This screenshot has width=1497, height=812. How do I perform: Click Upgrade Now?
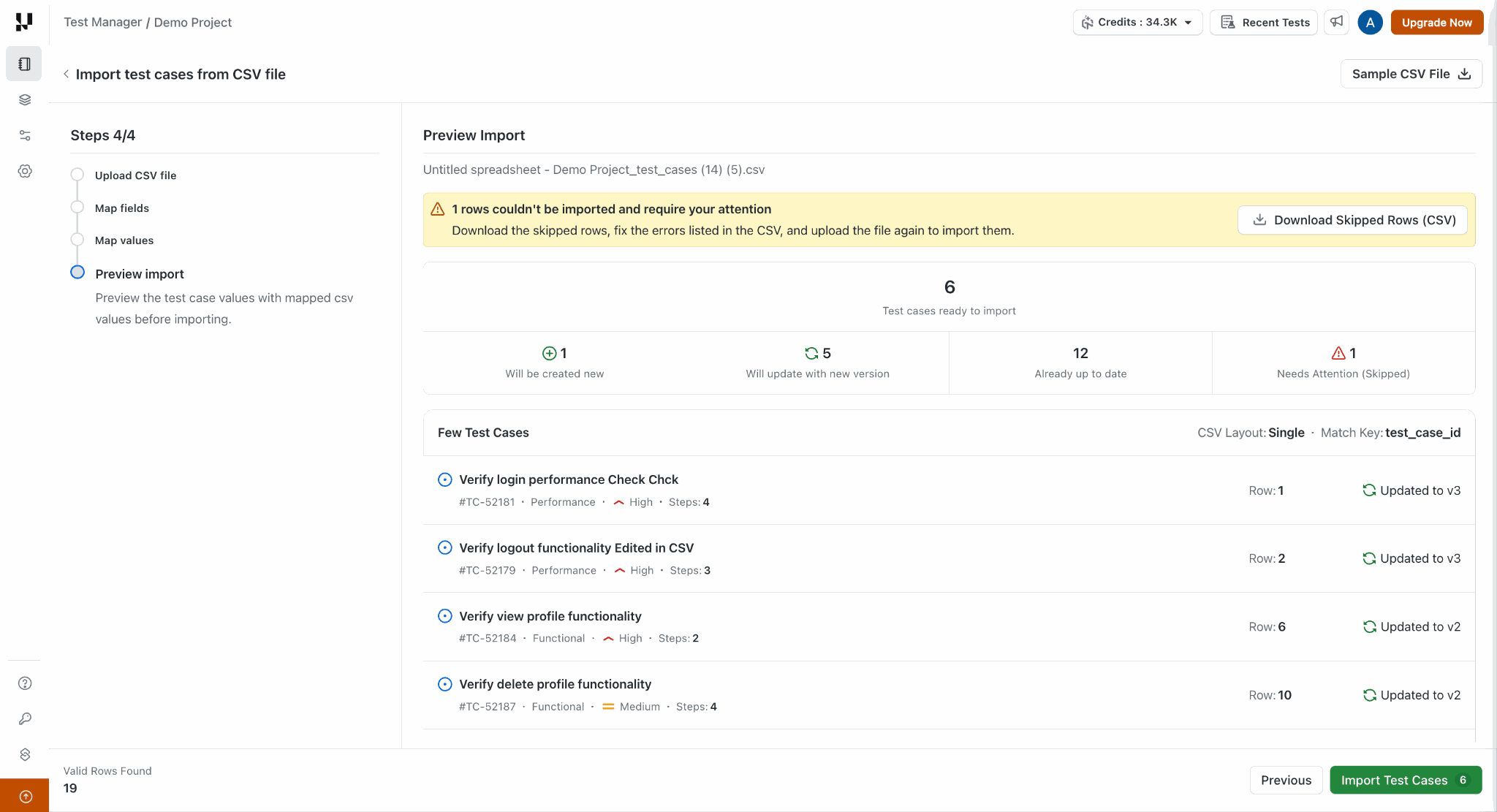pyautogui.click(x=1436, y=22)
